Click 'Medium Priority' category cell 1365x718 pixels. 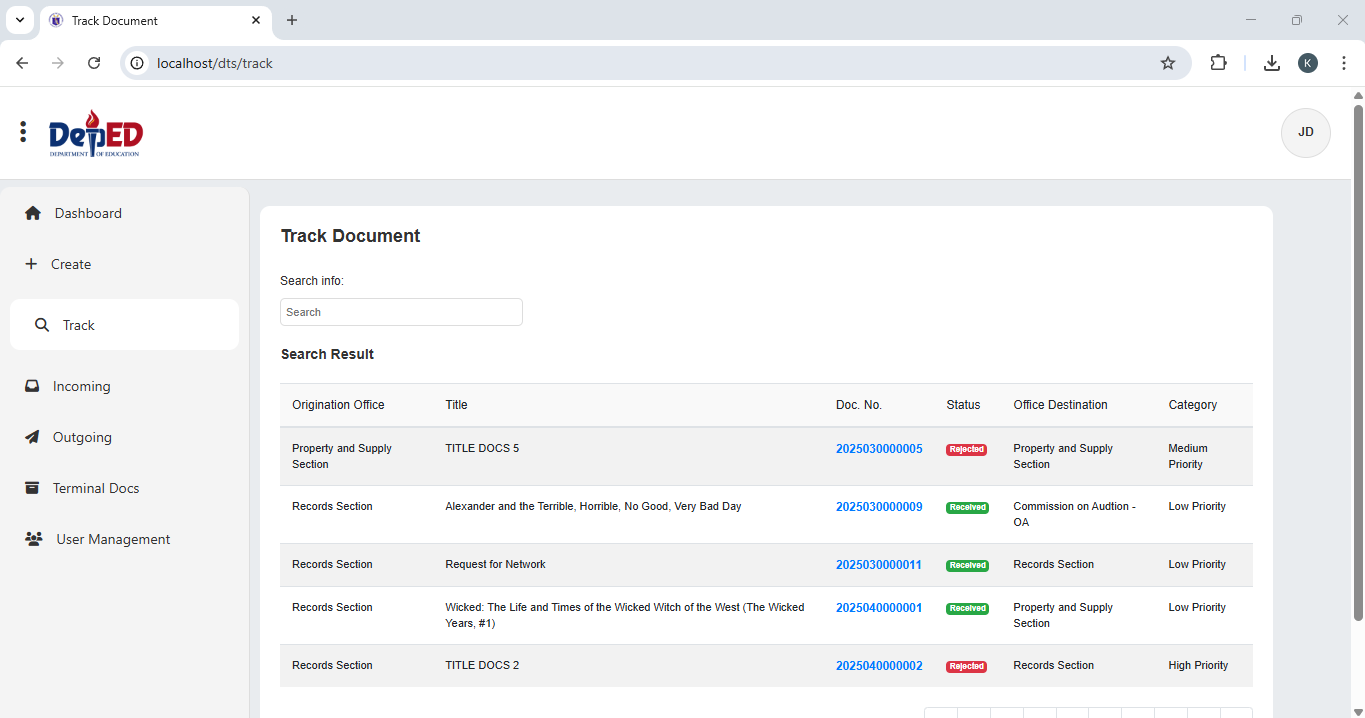tap(1188, 456)
